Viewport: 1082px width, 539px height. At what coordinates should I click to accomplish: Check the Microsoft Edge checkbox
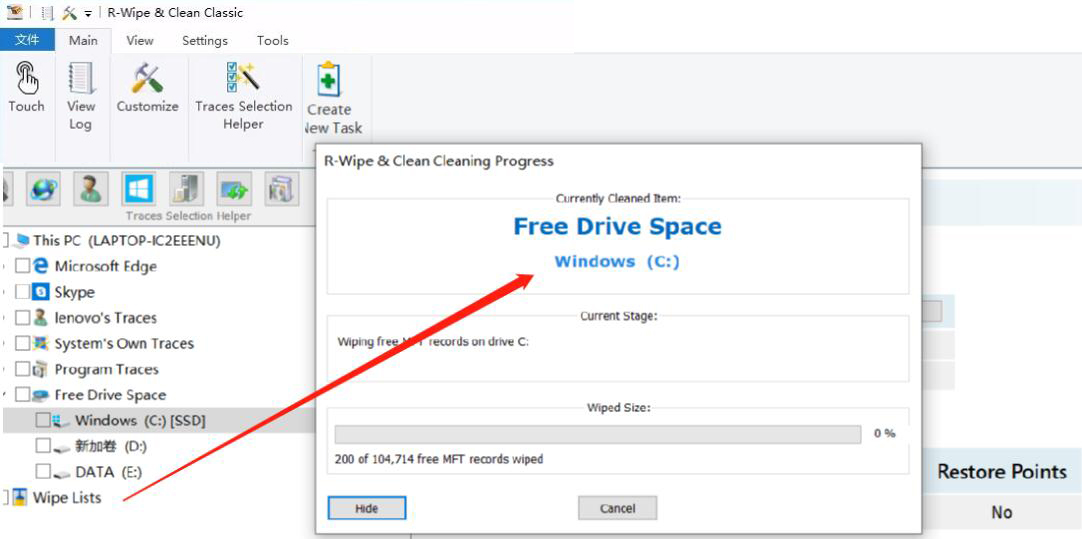(x=23, y=266)
